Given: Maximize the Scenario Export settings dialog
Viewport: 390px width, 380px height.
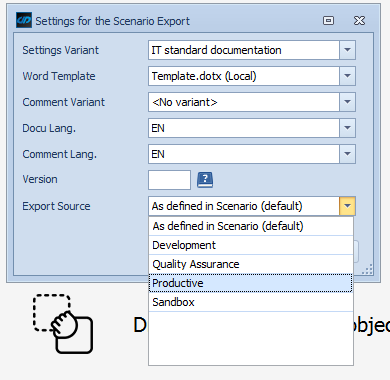Looking at the screenshot, I should pyautogui.click(x=328, y=21).
